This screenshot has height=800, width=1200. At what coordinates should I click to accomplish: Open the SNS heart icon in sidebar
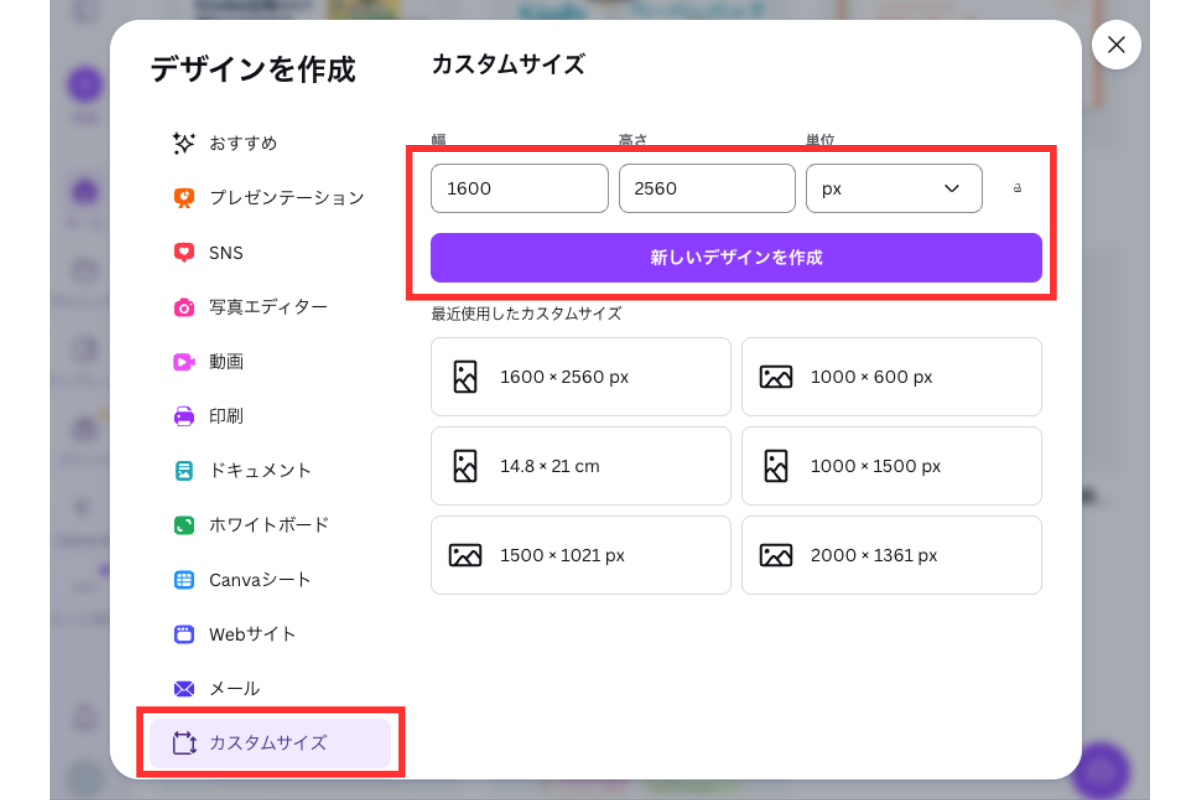[184, 252]
